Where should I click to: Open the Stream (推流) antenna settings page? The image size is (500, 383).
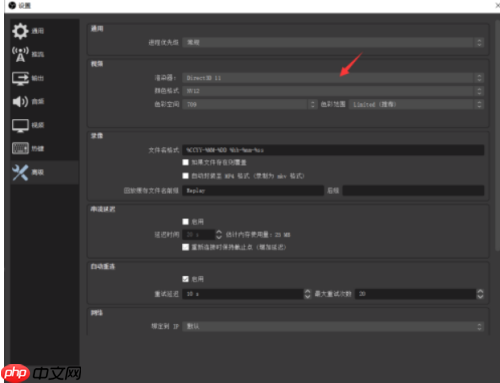click(x=28, y=54)
